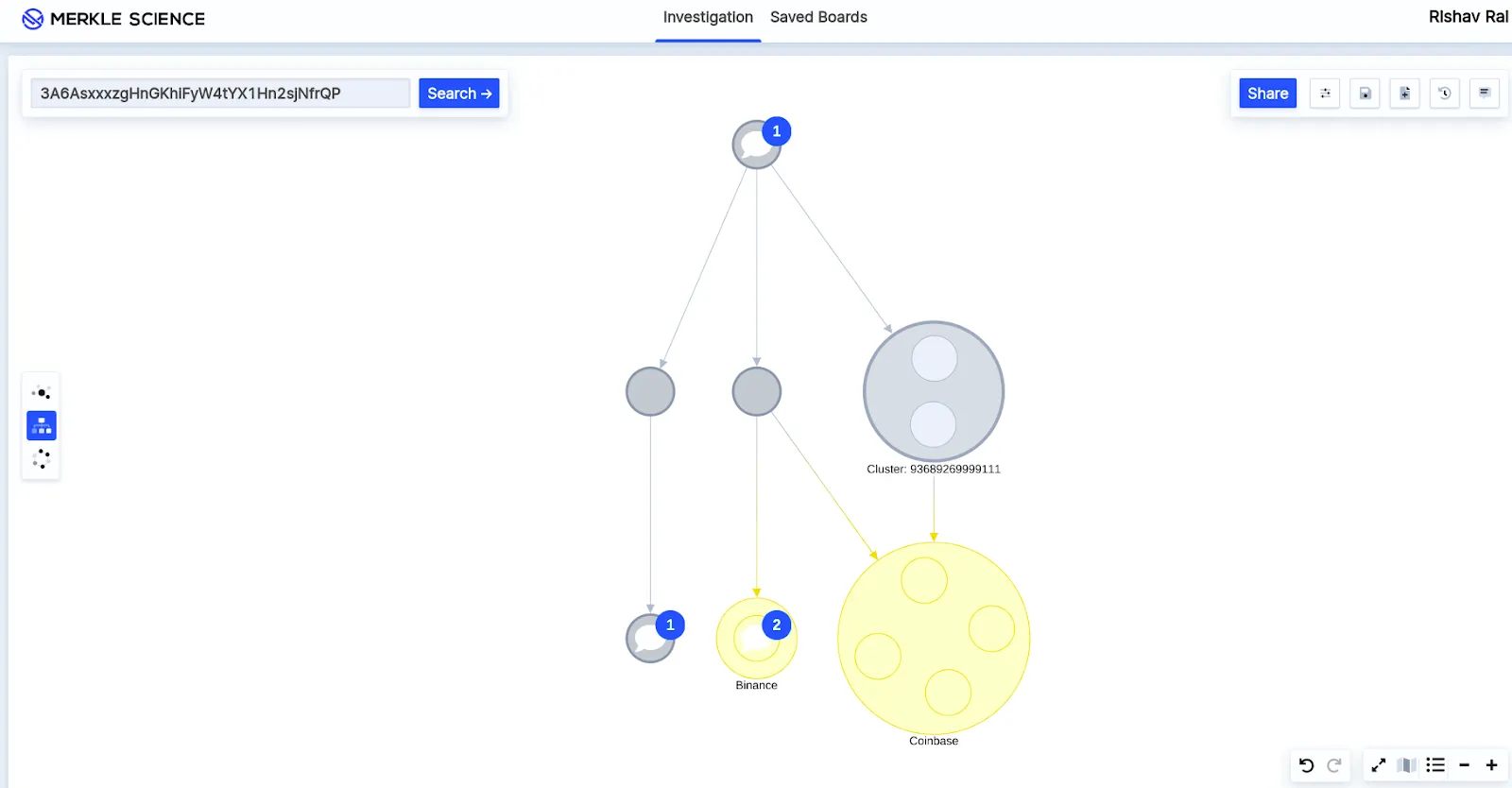This screenshot has height=788, width=1512.
Task: Click right inner circle inside Coinbase cluster
Action: 991,628
